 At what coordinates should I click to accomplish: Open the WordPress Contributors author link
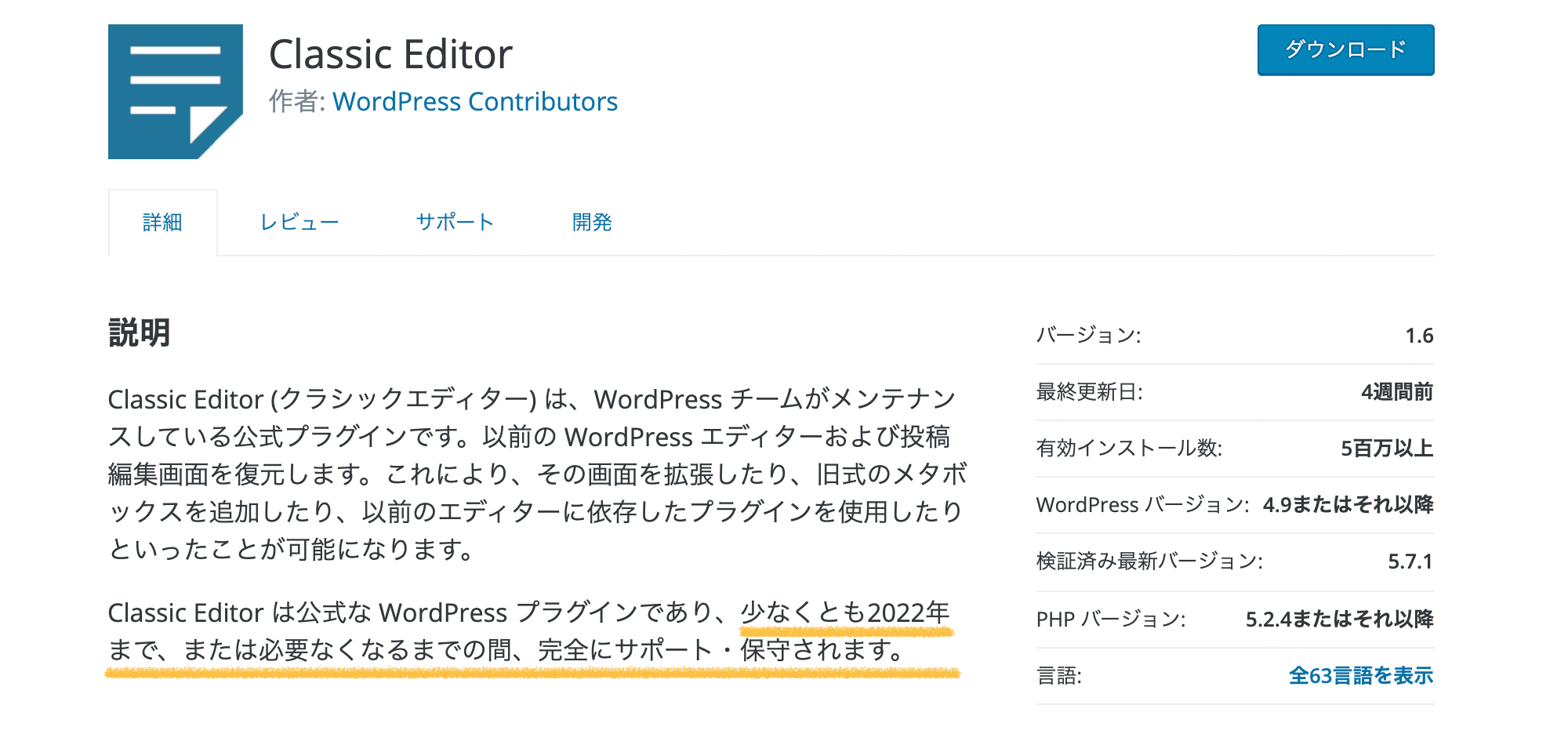pyautogui.click(x=475, y=102)
